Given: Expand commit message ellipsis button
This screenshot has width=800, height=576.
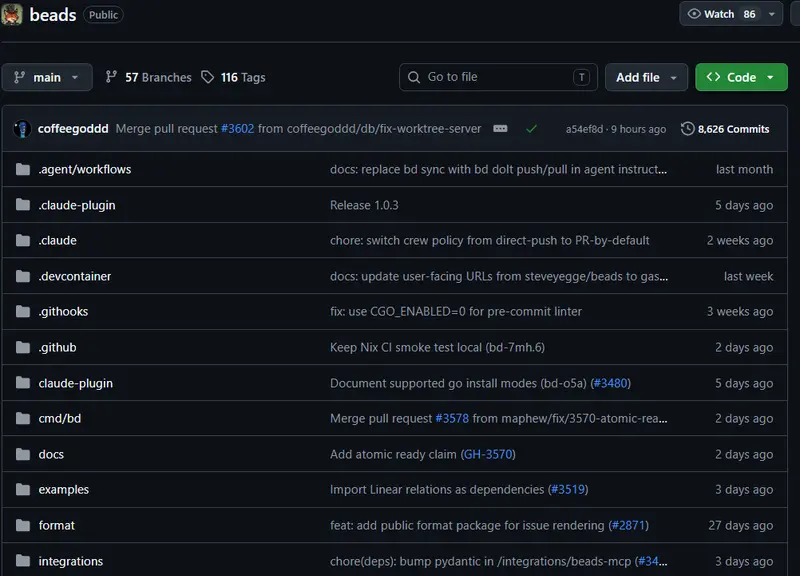Looking at the screenshot, I should pyautogui.click(x=500, y=129).
